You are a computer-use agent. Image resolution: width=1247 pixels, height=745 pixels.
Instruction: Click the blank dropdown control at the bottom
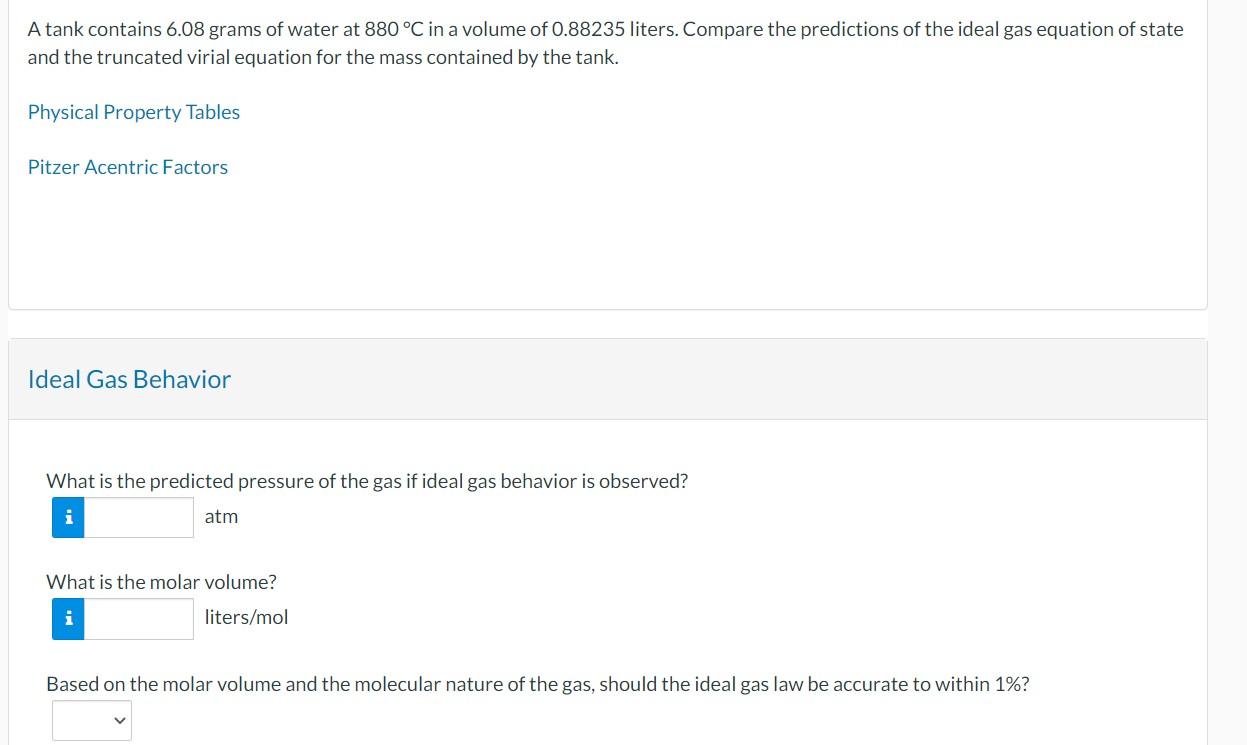91,720
